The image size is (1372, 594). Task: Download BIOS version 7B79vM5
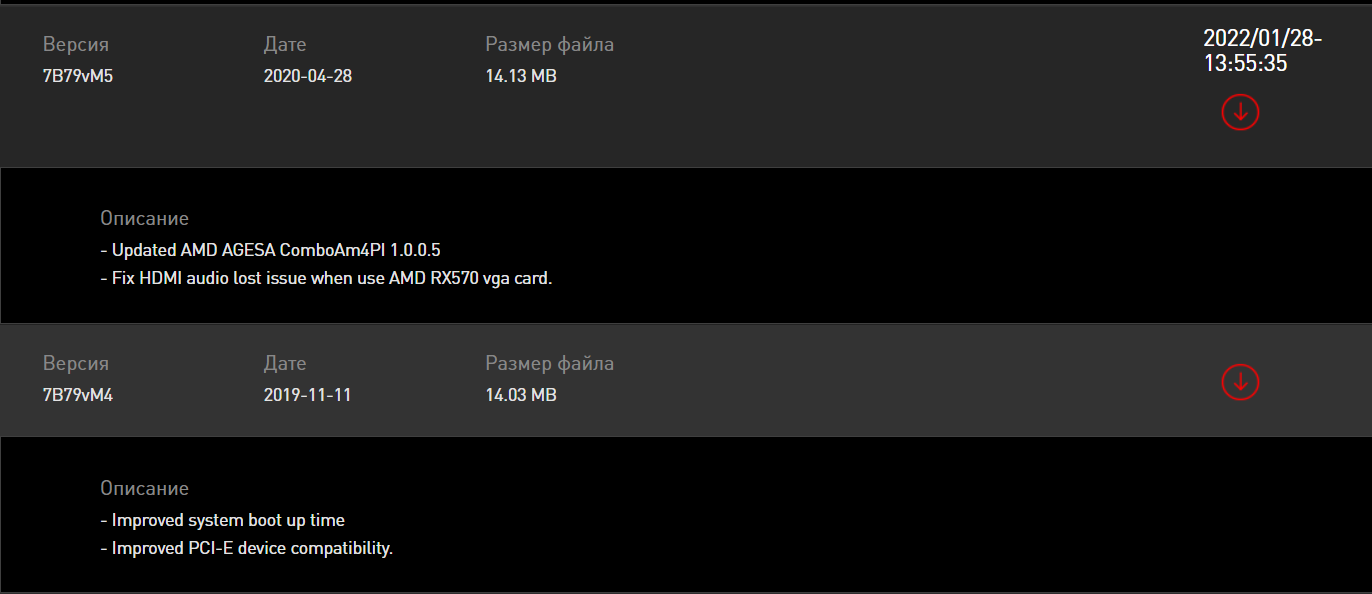point(1240,112)
